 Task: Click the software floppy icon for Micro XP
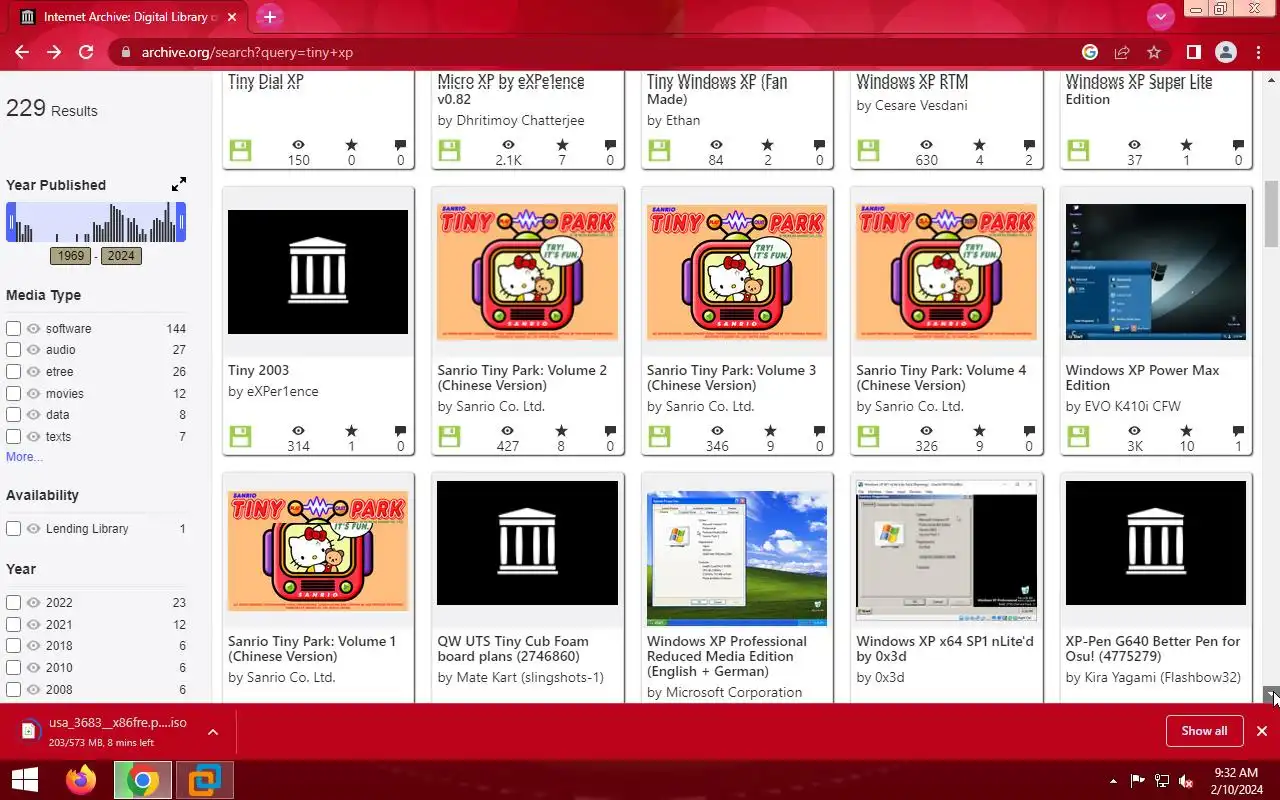[449, 150]
